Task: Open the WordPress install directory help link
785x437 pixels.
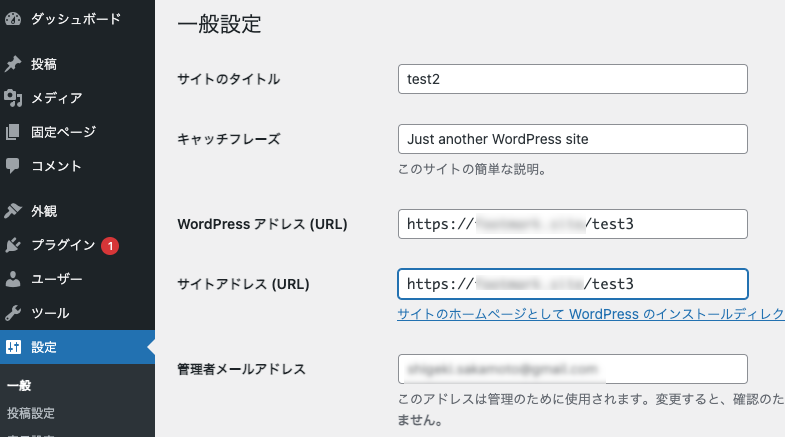Action: [590, 314]
